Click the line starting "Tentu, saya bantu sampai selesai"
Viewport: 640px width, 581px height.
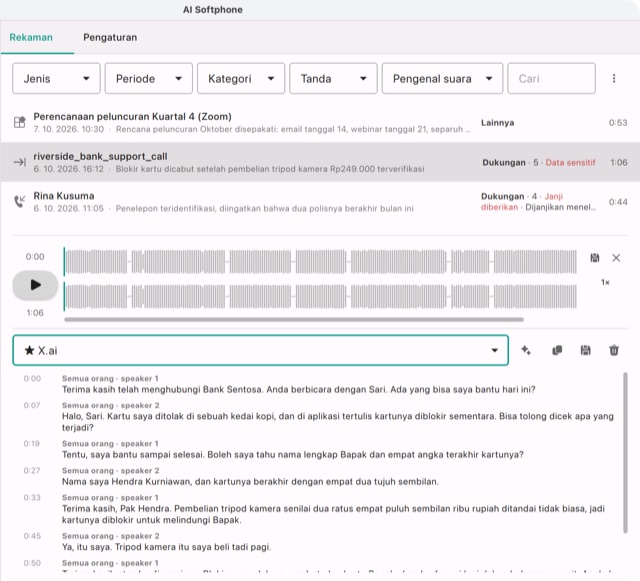tap(293, 455)
